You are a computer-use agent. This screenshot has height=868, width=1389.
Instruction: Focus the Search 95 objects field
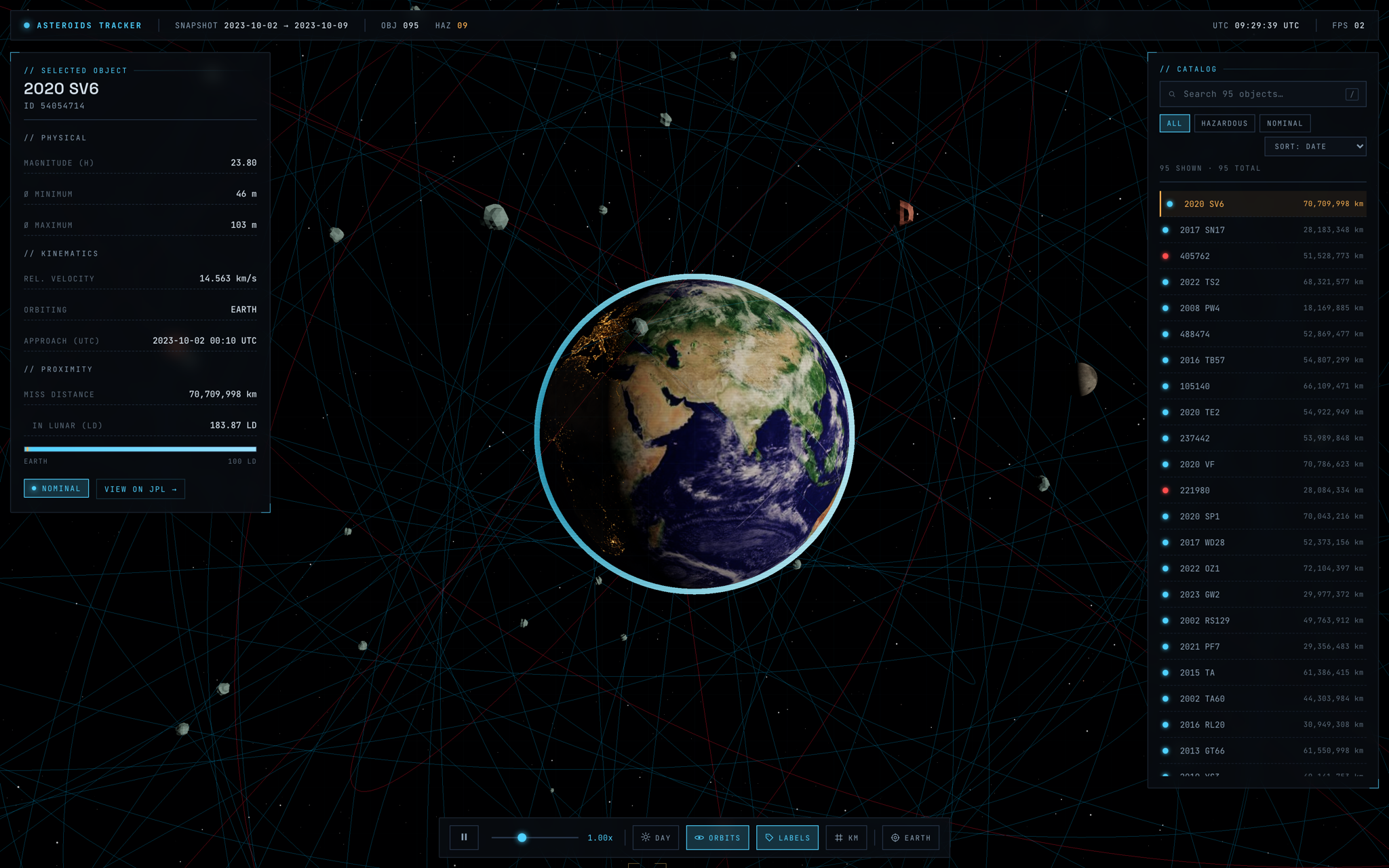tap(1262, 94)
